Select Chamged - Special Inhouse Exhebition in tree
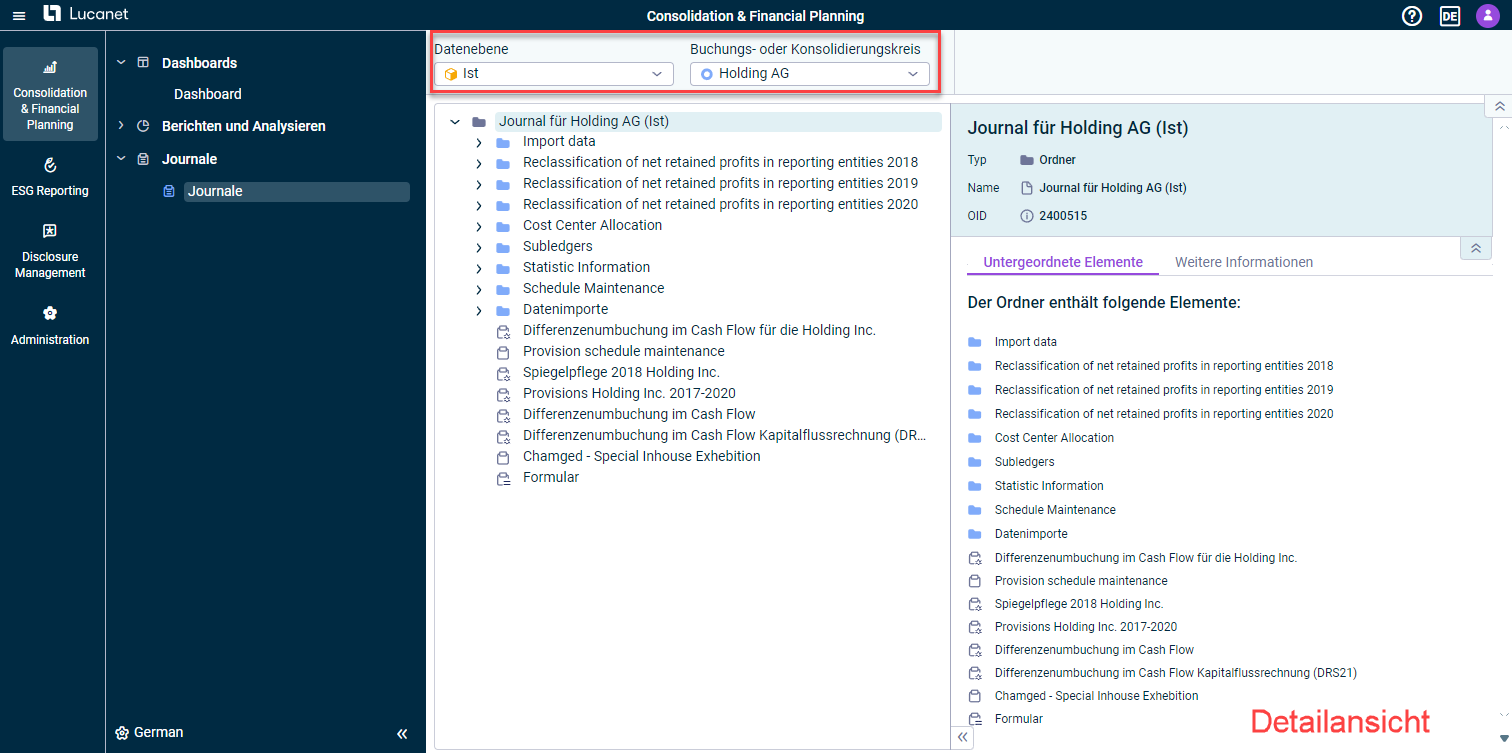The height and width of the screenshot is (753, 1512). pyautogui.click(x=641, y=456)
